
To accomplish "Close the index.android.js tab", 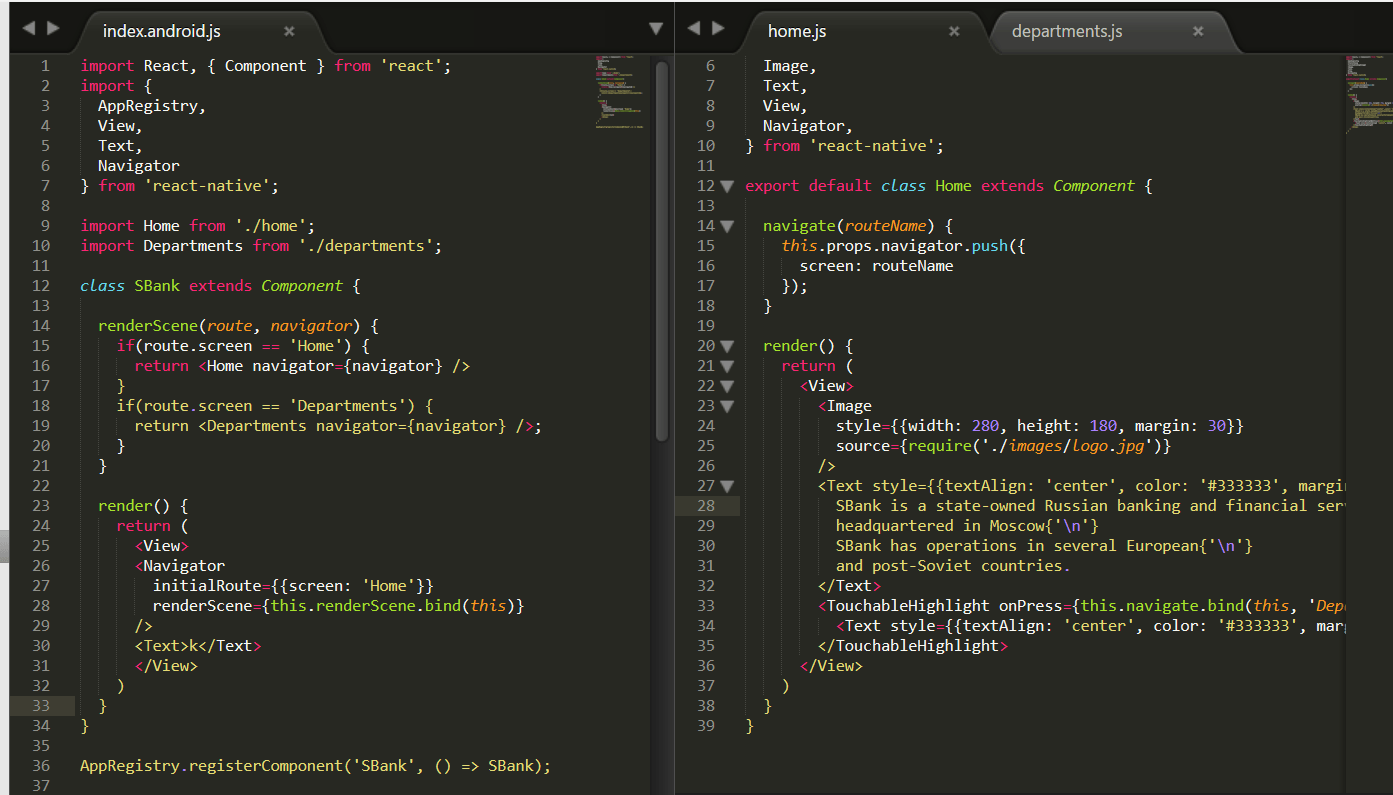I will 289,31.
